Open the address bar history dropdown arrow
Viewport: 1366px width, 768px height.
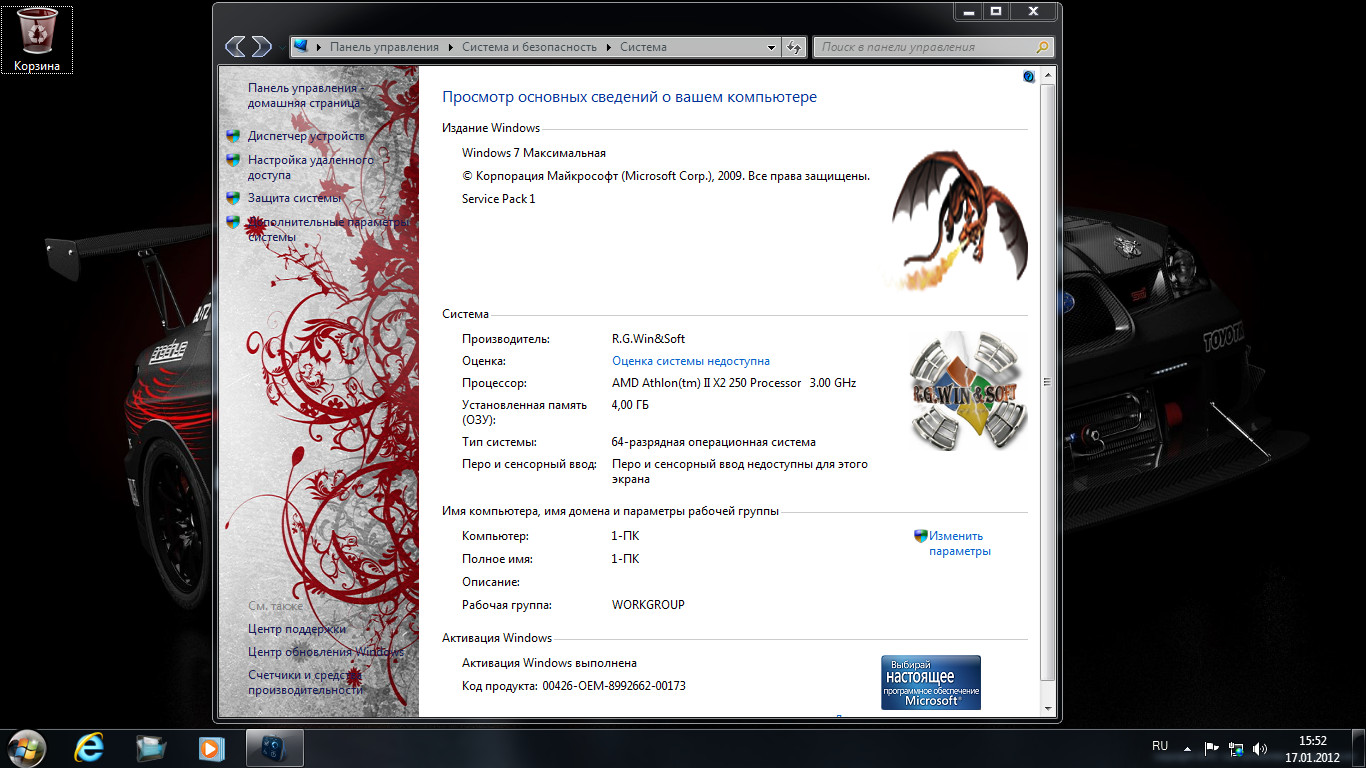pos(771,47)
